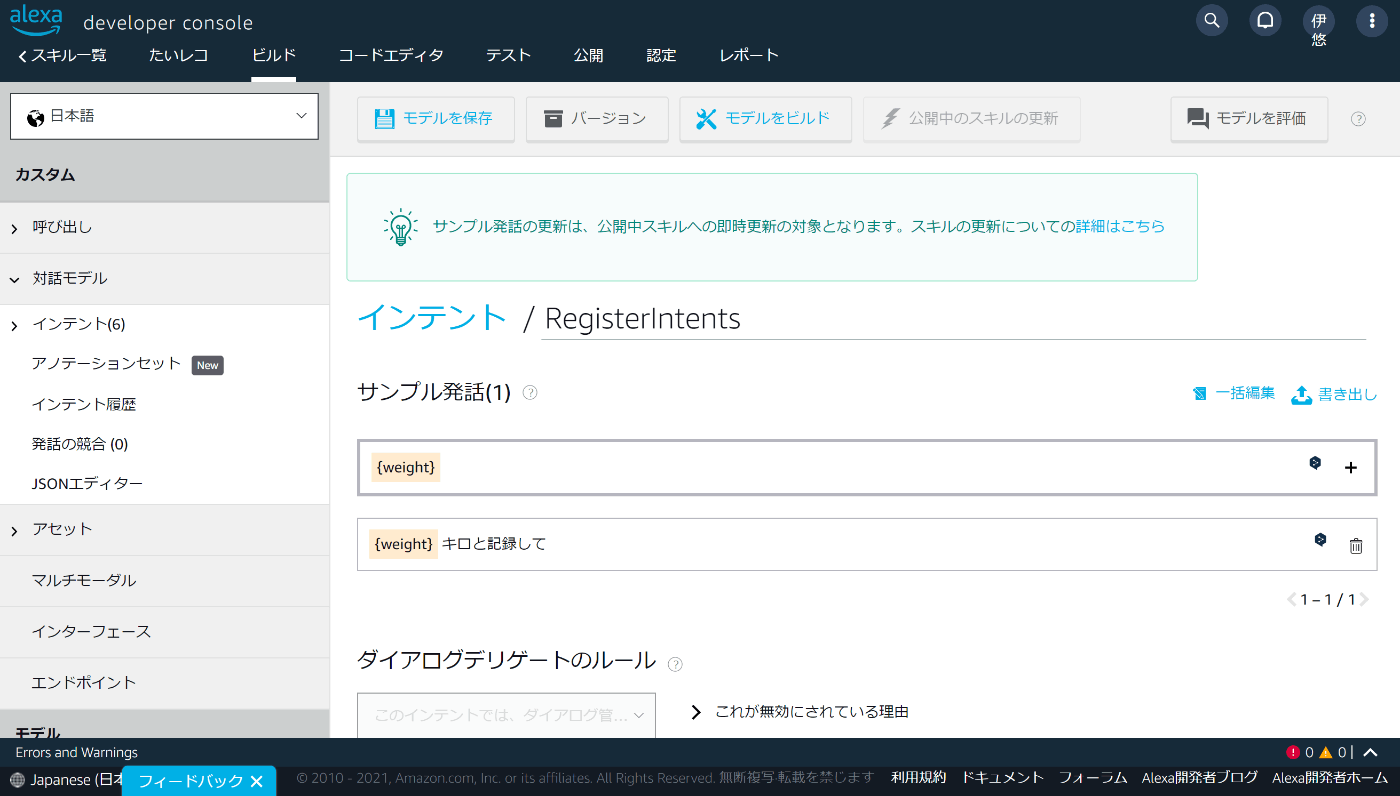The image size is (1400, 796).
Task: Click the lightbulb tip icon
Action: click(400, 227)
